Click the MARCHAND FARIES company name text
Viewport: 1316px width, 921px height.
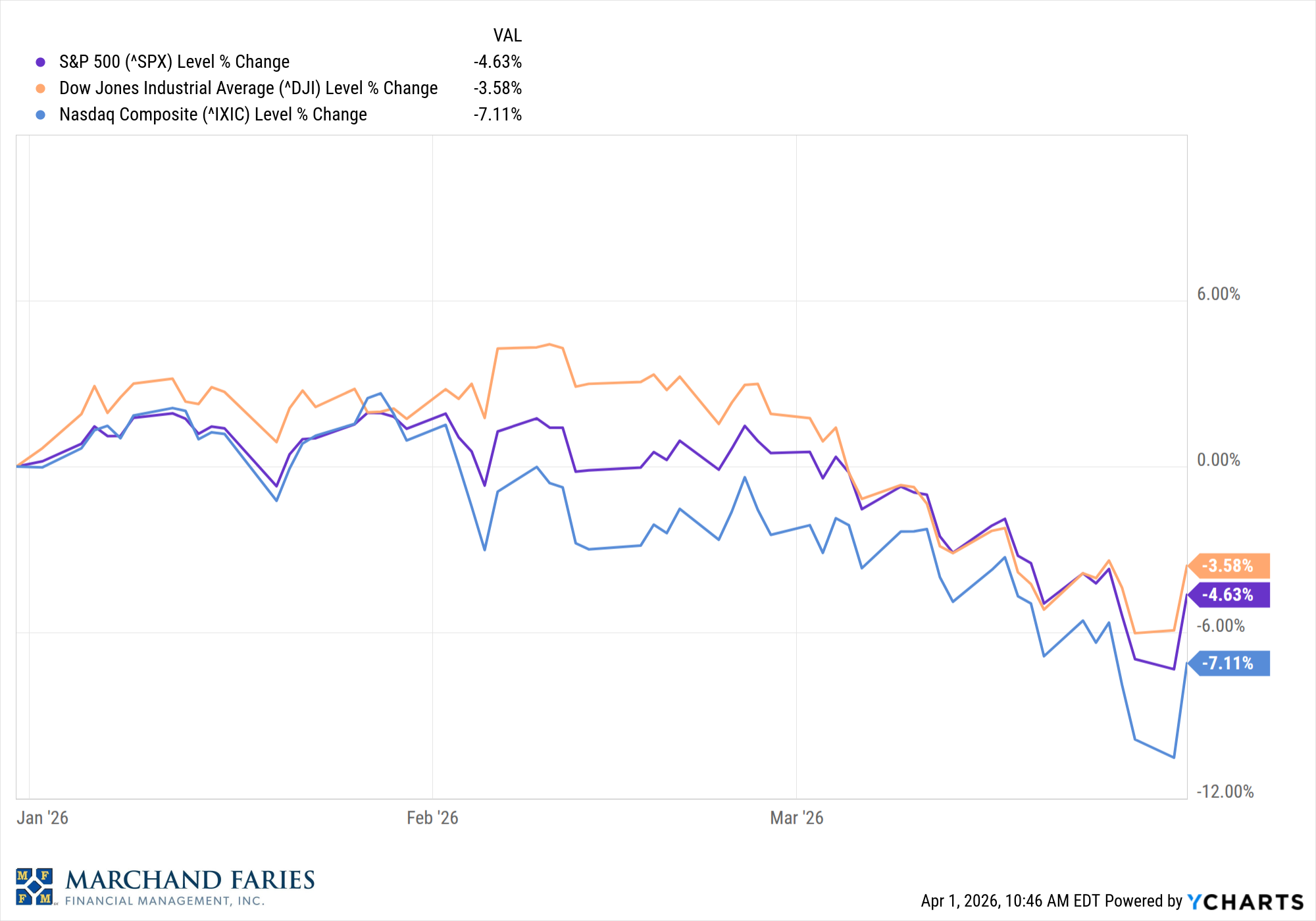click(x=190, y=880)
